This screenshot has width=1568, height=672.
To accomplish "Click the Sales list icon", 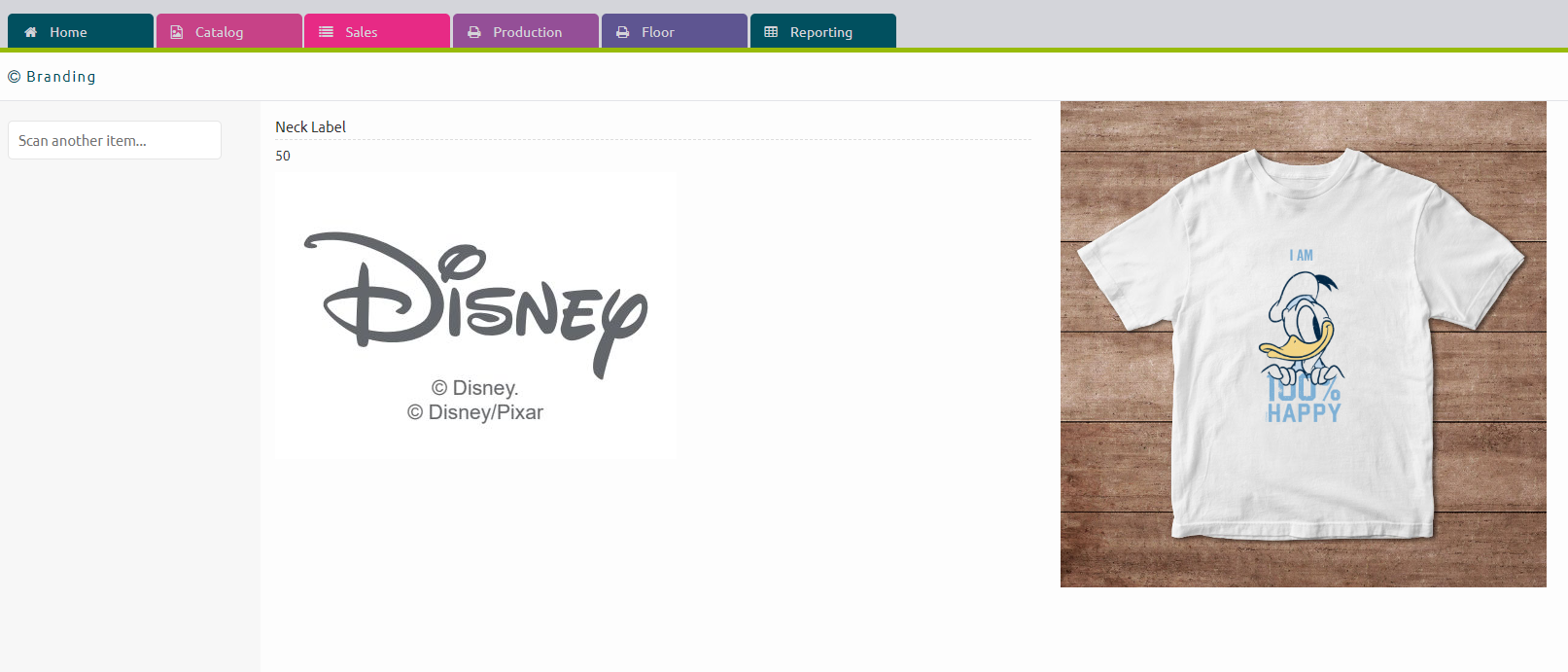I will (327, 32).
